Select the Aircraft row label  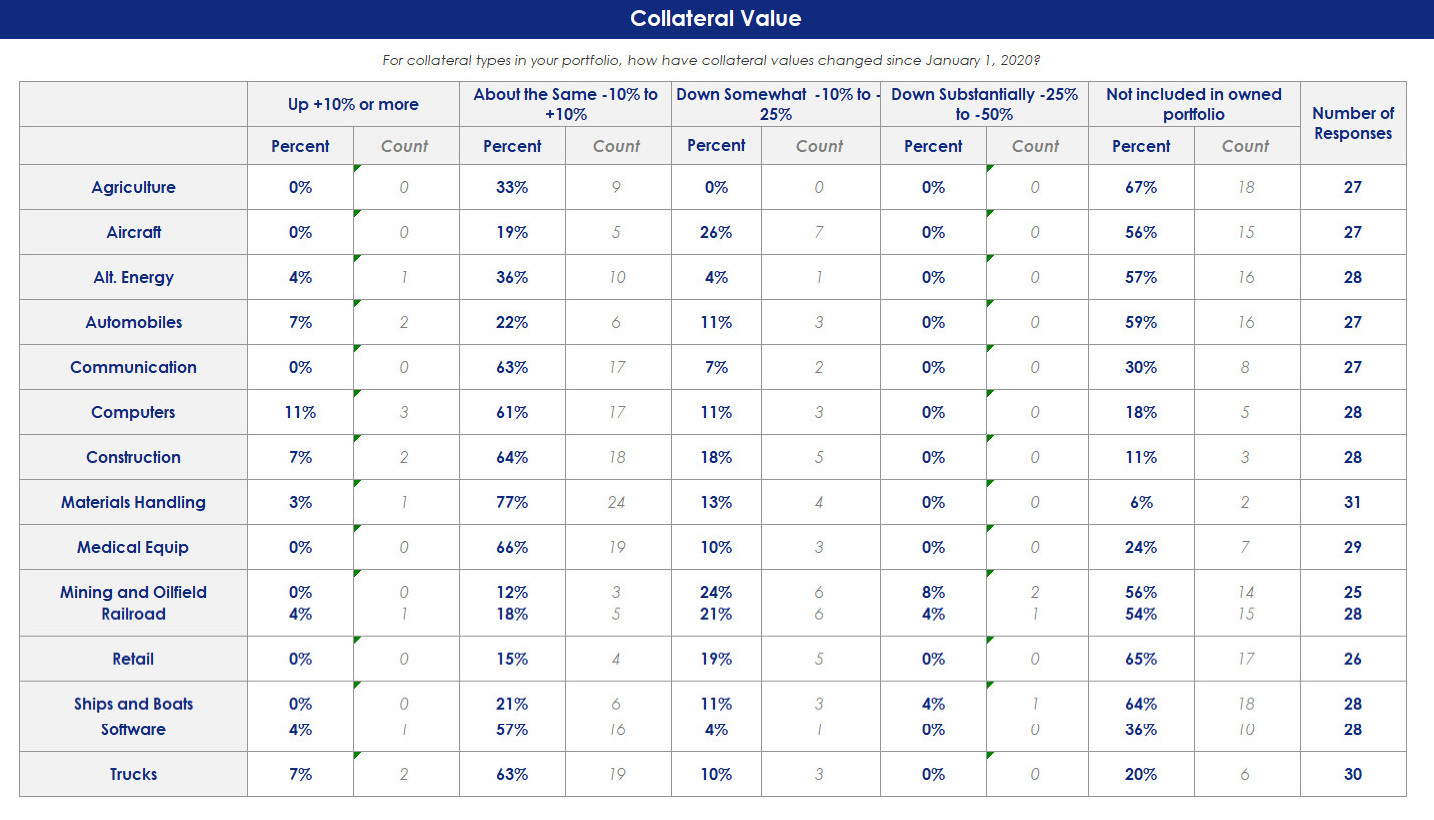click(x=133, y=232)
